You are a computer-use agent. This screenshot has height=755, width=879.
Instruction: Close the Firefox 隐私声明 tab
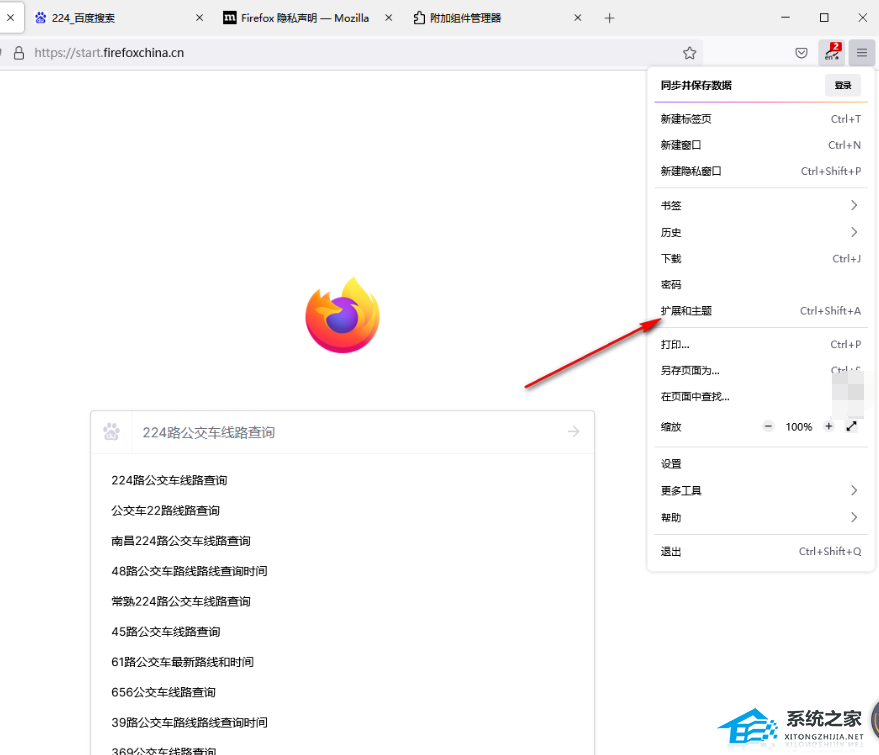(x=388, y=18)
